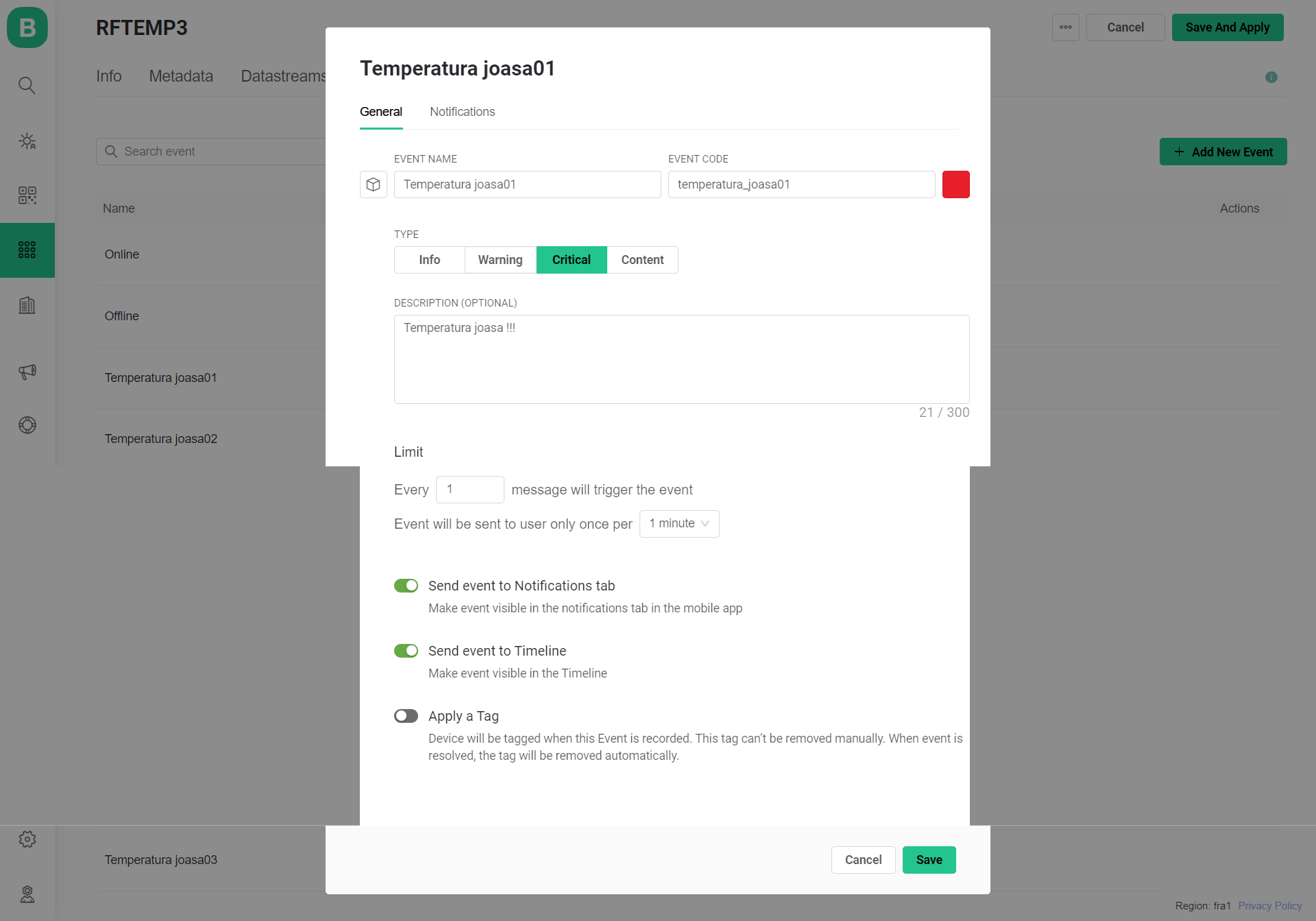Image resolution: width=1316 pixels, height=921 pixels.
Task: Click the Actions column header
Action: click(1239, 208)
